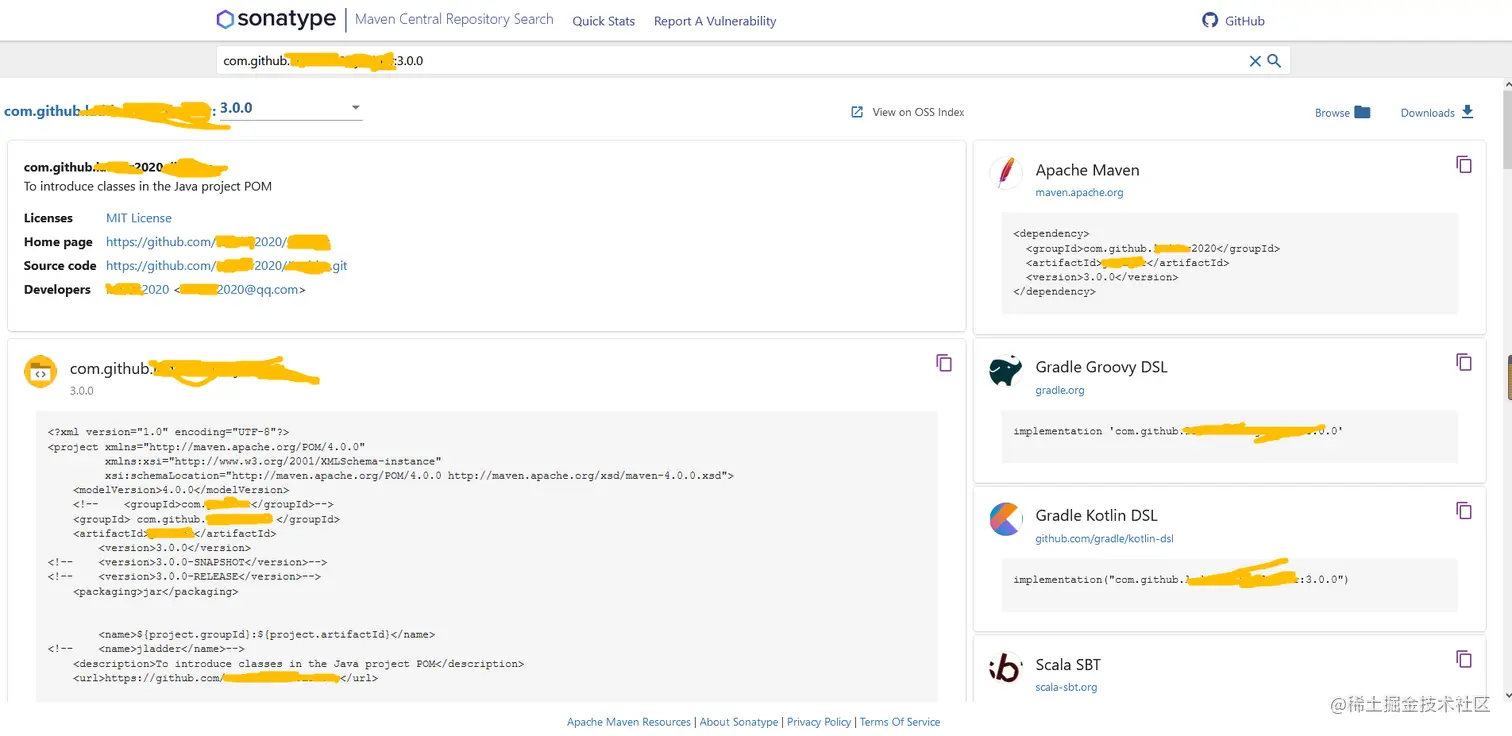Click the Downloads arrow icon
This screenshot has width=1512, height=736.
coord(1467,112)
